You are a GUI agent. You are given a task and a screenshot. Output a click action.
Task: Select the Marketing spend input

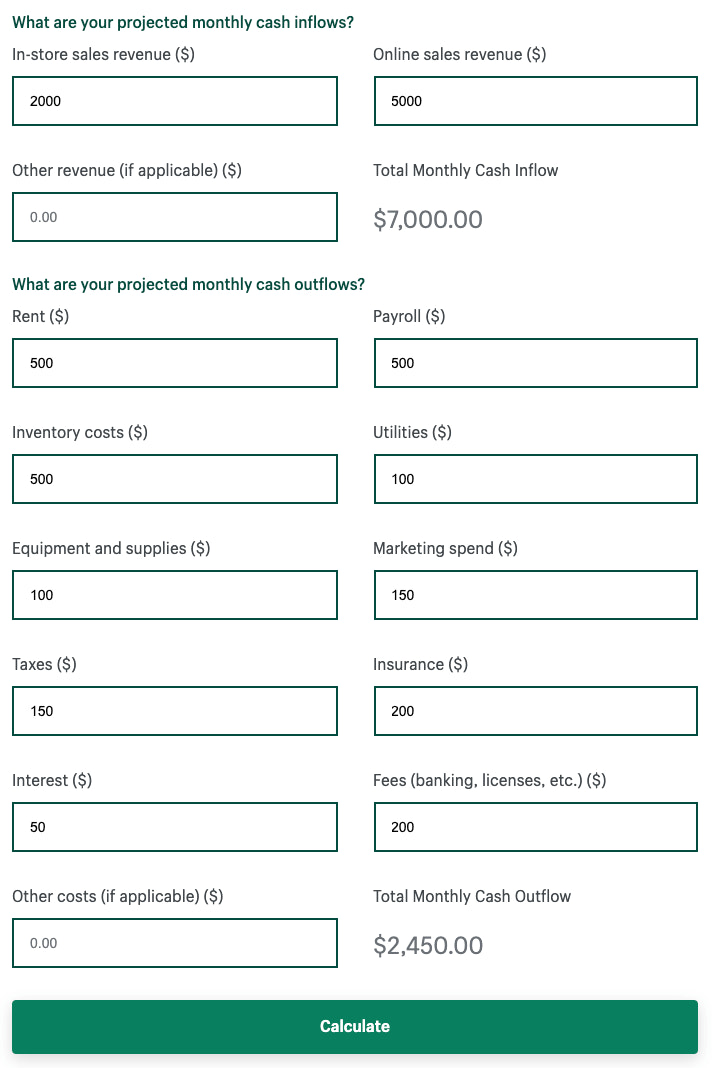click(535, 595)
